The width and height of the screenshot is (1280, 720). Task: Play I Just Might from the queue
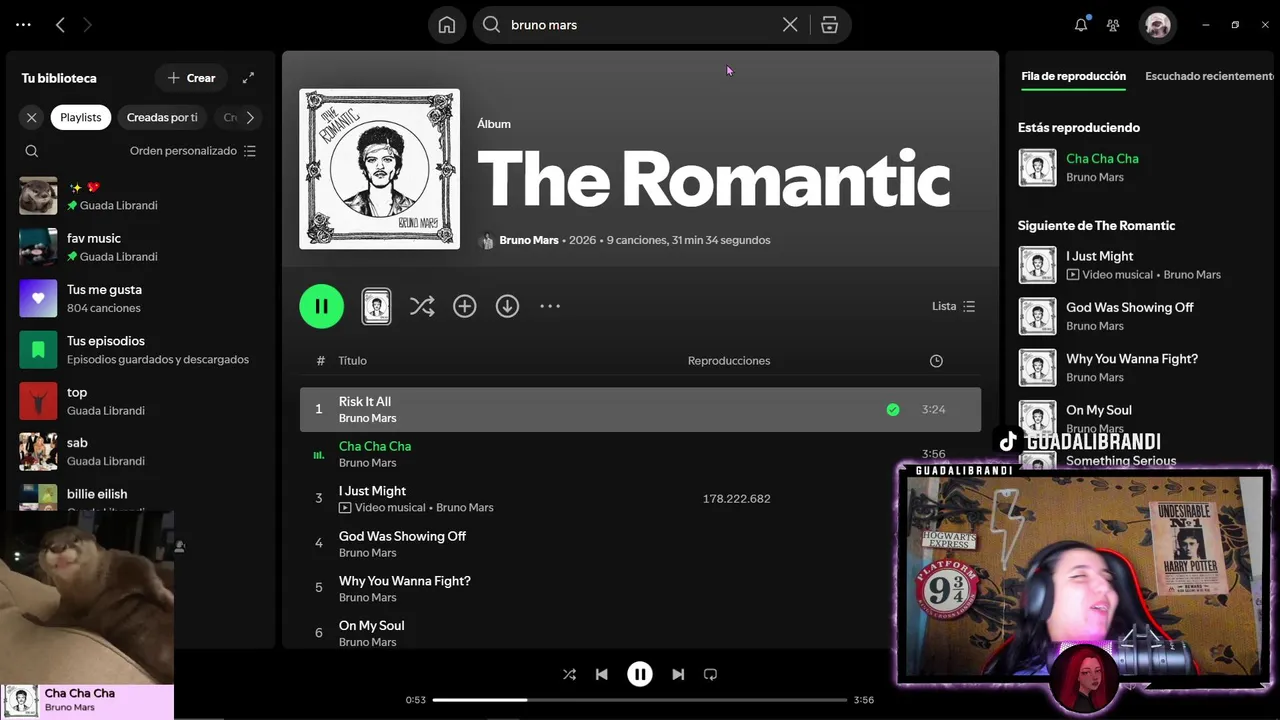[1142, 265]
